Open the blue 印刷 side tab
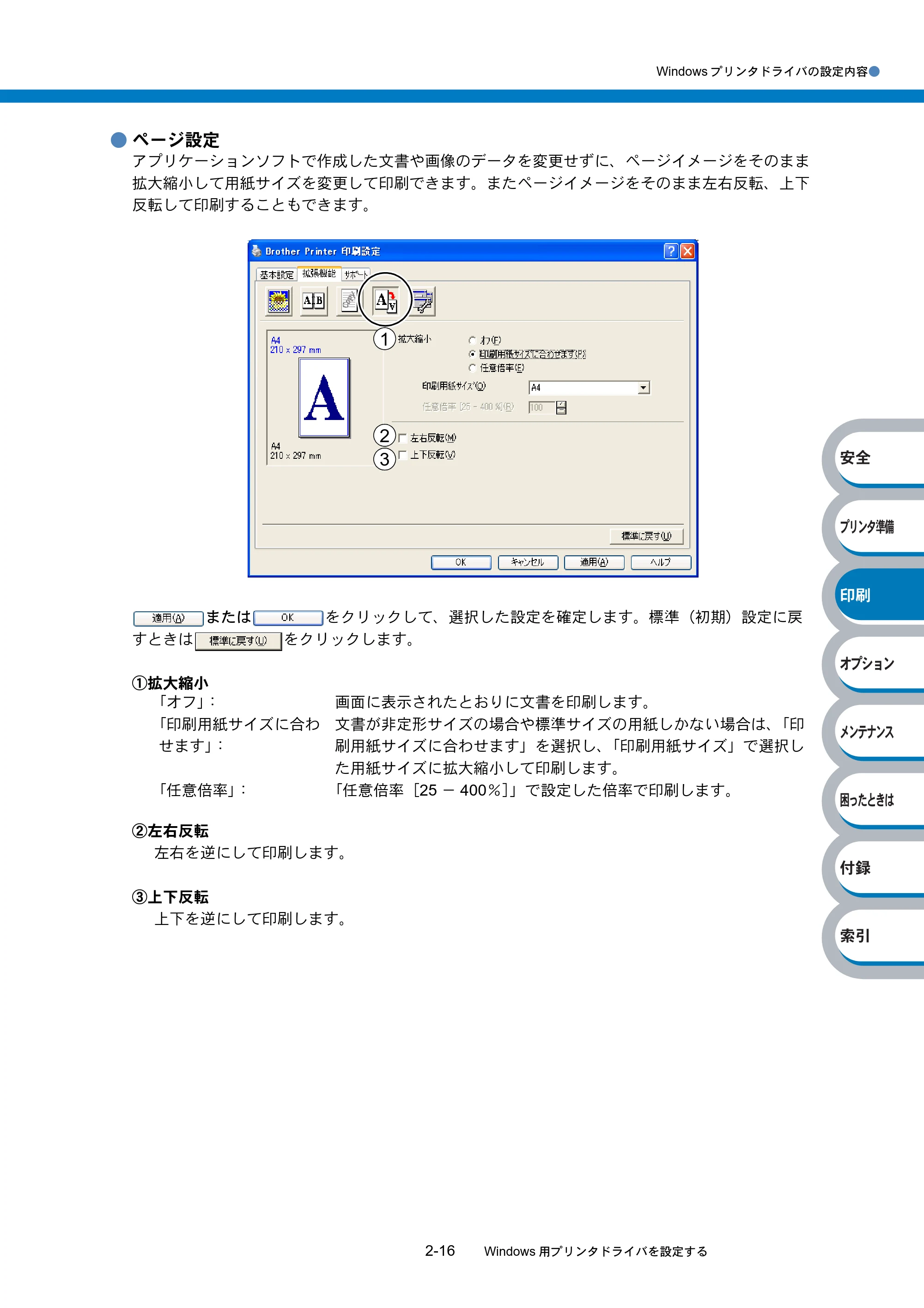The height and width of the screenshot is (1308, 924). tap(879, 595)
